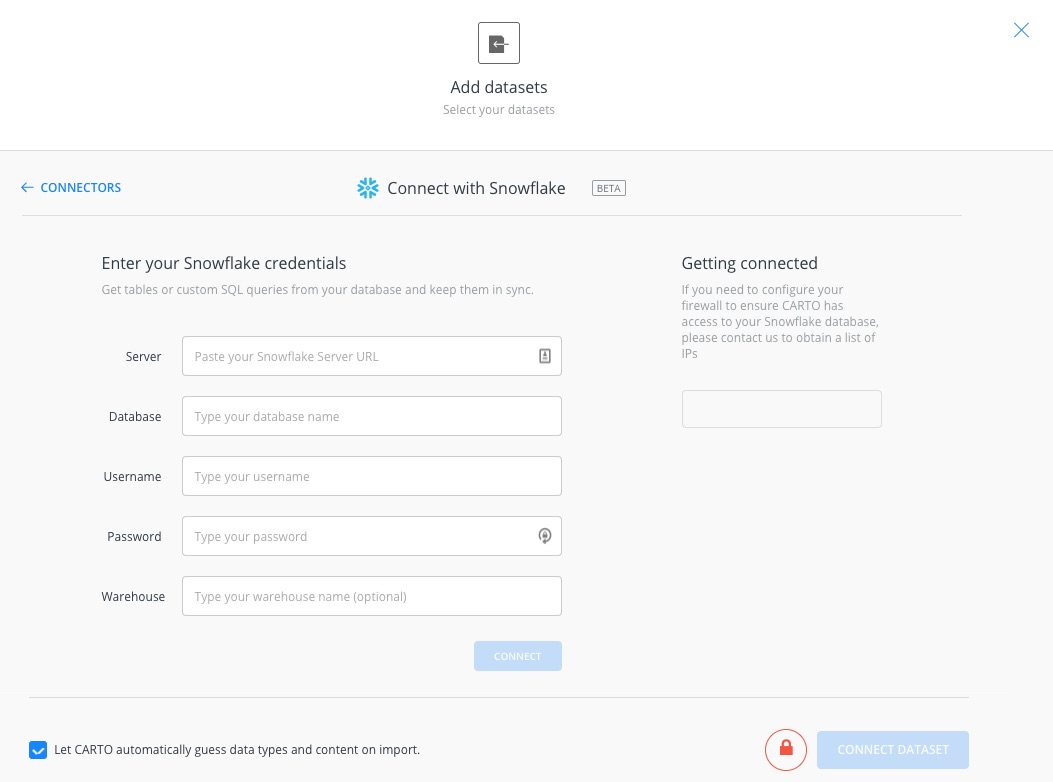Click the BETA badge next to Connect with Snowflake
The image size is (1053, 782).
(x=608, y=188)
